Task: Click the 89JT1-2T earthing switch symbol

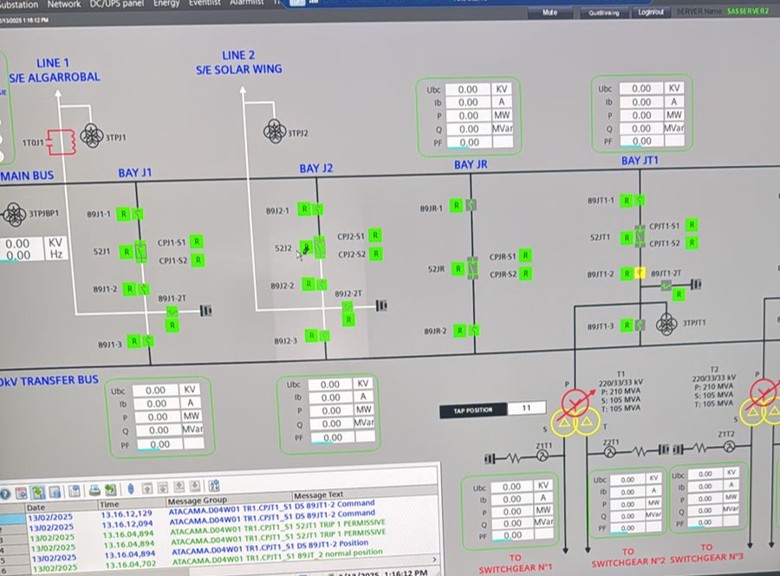Action: (668, 287)
